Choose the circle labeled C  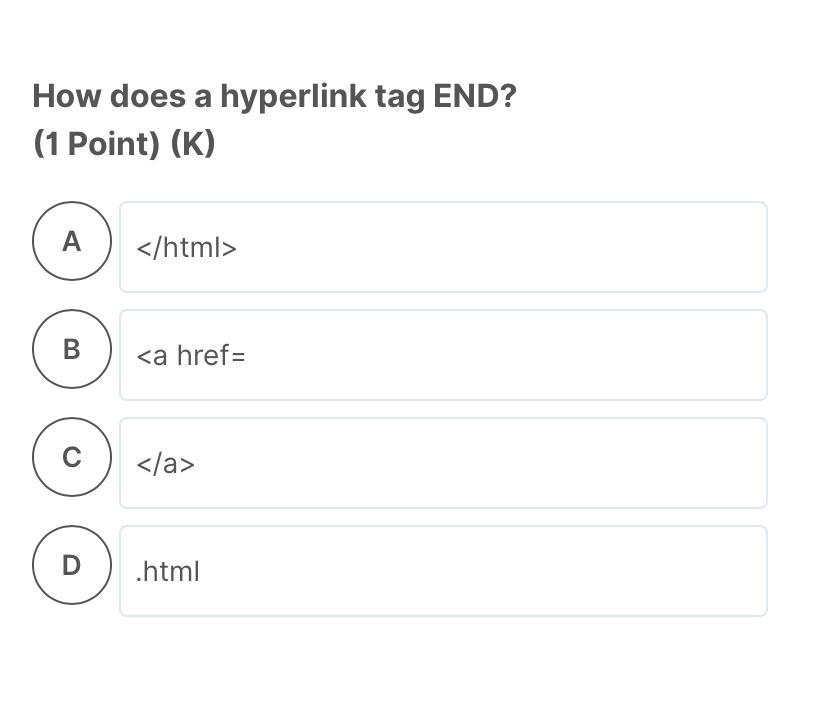[x=71, y=457]
